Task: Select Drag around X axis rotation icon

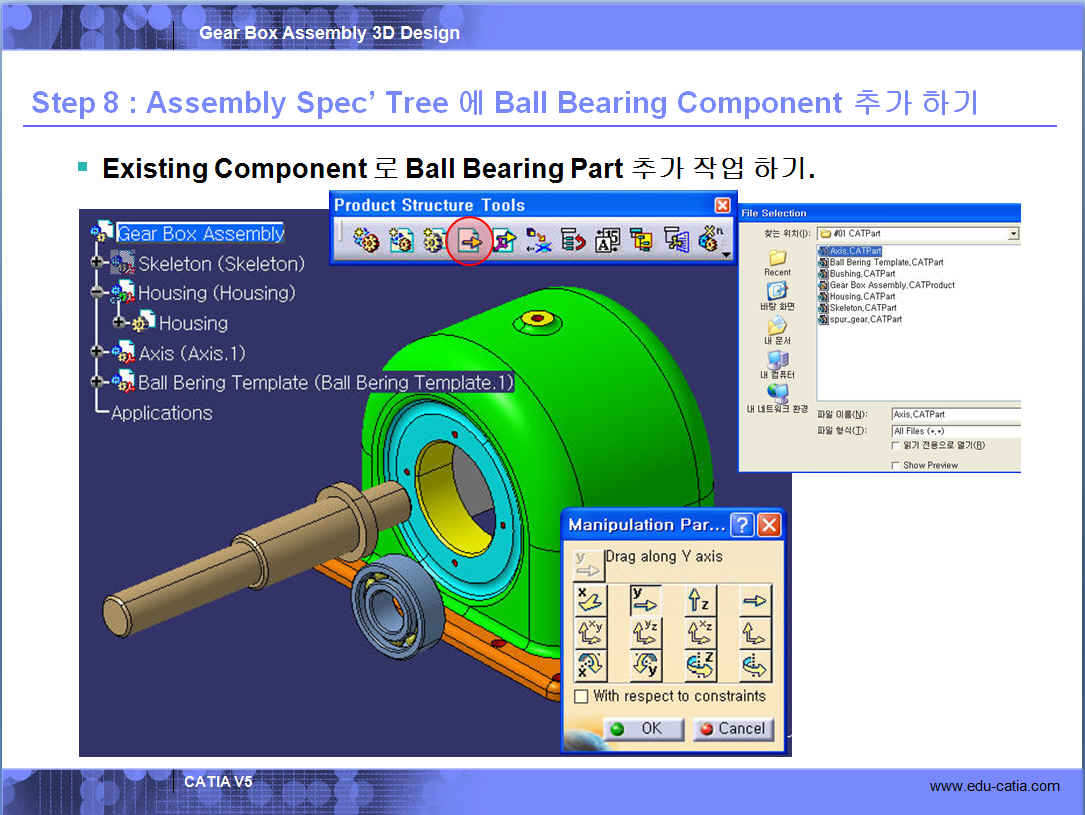Action: click(x=589, y=665)
